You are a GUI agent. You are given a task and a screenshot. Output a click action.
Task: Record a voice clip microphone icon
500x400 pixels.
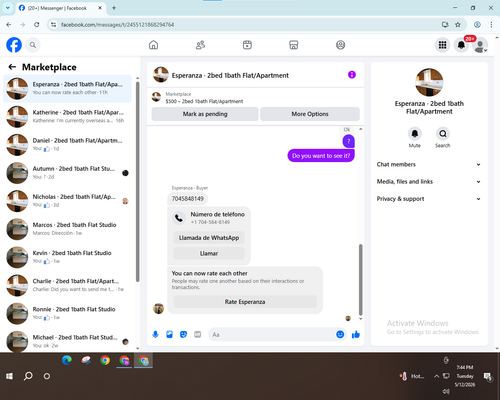[x=155, y=334]
